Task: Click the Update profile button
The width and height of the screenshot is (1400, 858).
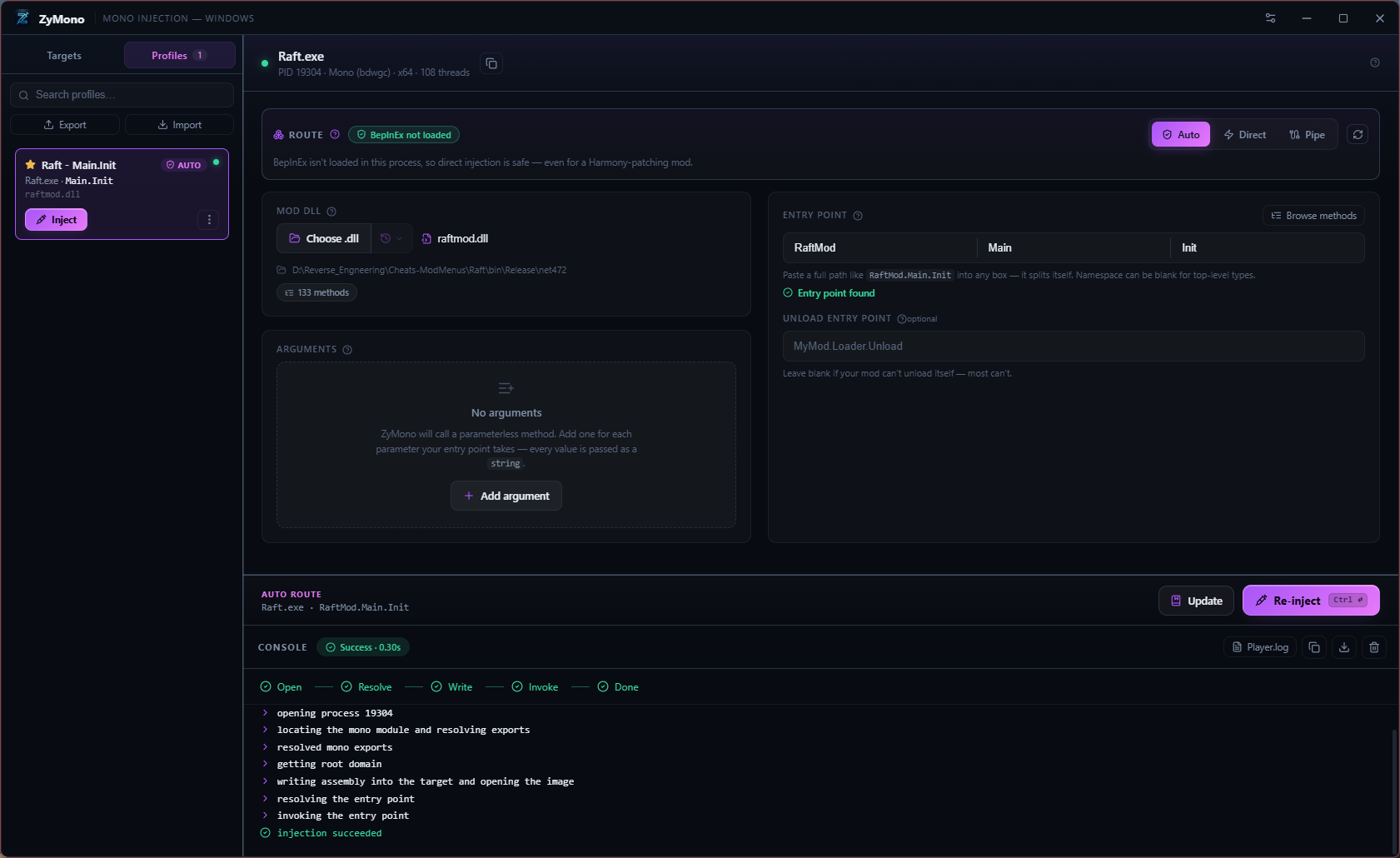Action: coord(1196,601)
